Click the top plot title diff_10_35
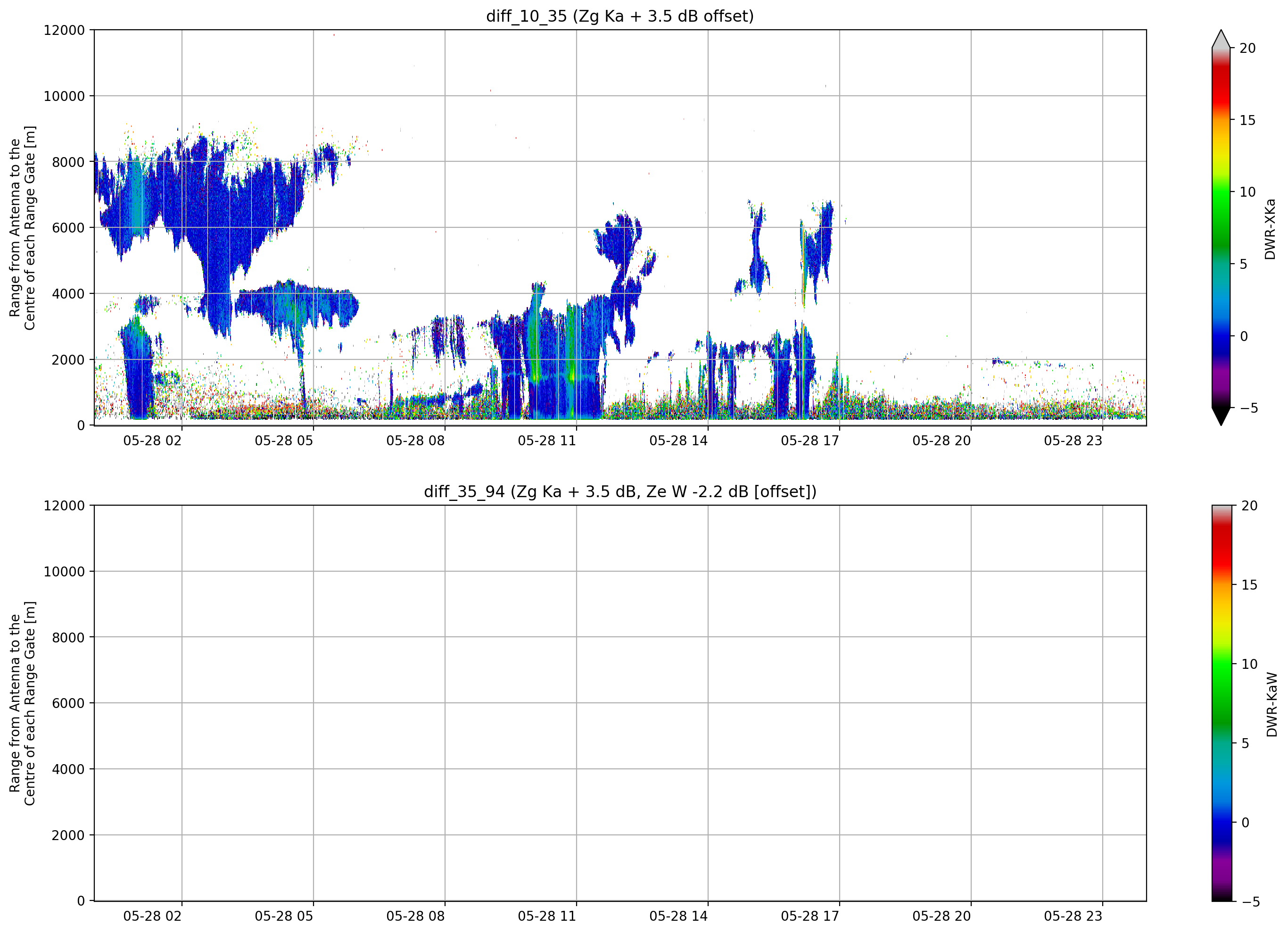Image resolution: width=1288 pixels, height=933 pixels. coord(619,16)
